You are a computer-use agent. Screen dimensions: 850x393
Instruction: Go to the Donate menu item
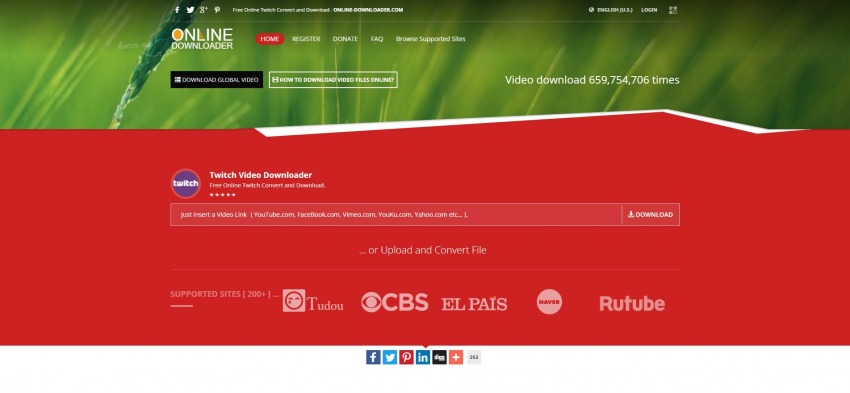[x=345, y=39]
